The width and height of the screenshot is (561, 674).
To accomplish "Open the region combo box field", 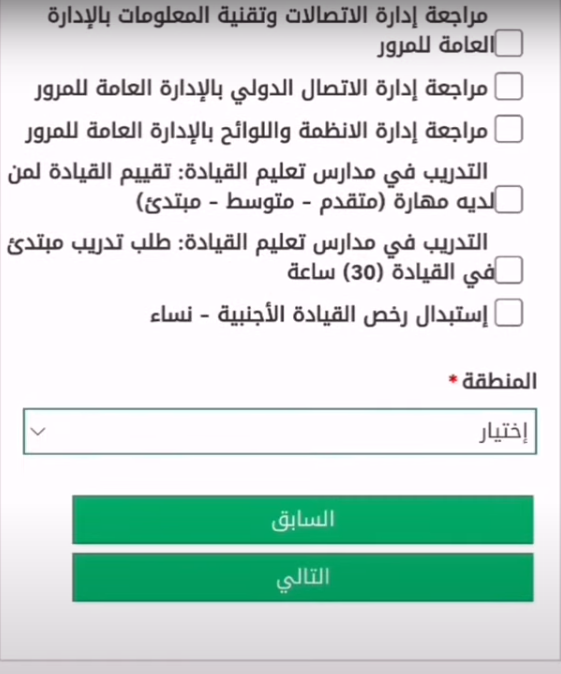I will [280, 431].
